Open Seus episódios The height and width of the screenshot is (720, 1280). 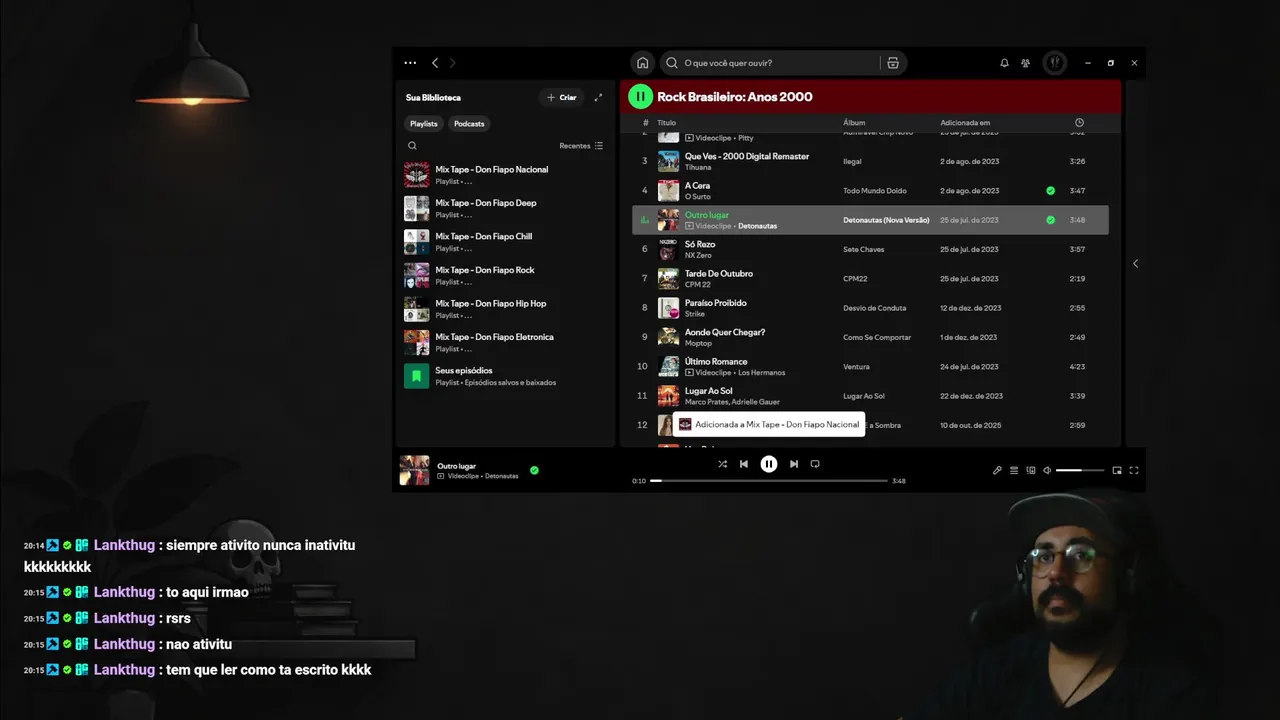click(x=505, y=376)
